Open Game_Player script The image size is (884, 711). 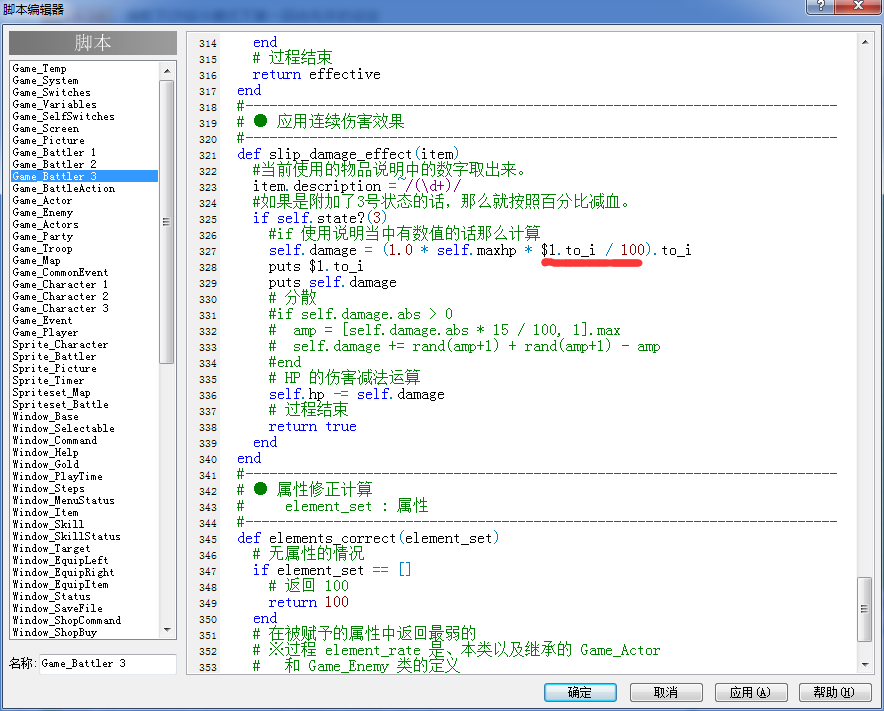(45, 333)
